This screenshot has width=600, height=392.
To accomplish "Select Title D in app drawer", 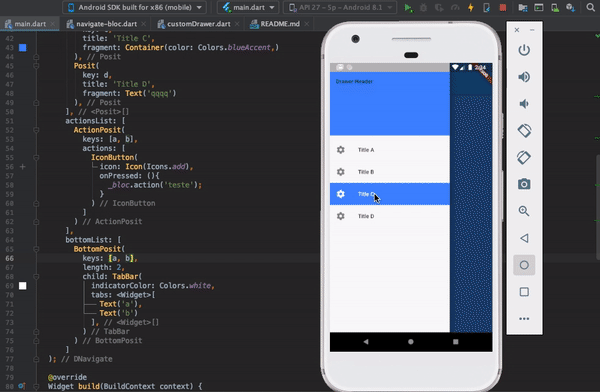I will pyautogui.click(x=390, y=216).
